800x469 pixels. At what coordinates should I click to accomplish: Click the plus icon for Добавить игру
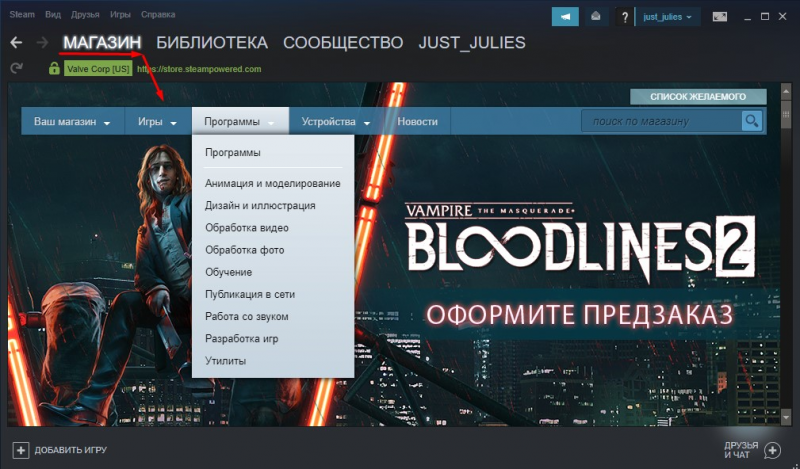click(20, 450)
